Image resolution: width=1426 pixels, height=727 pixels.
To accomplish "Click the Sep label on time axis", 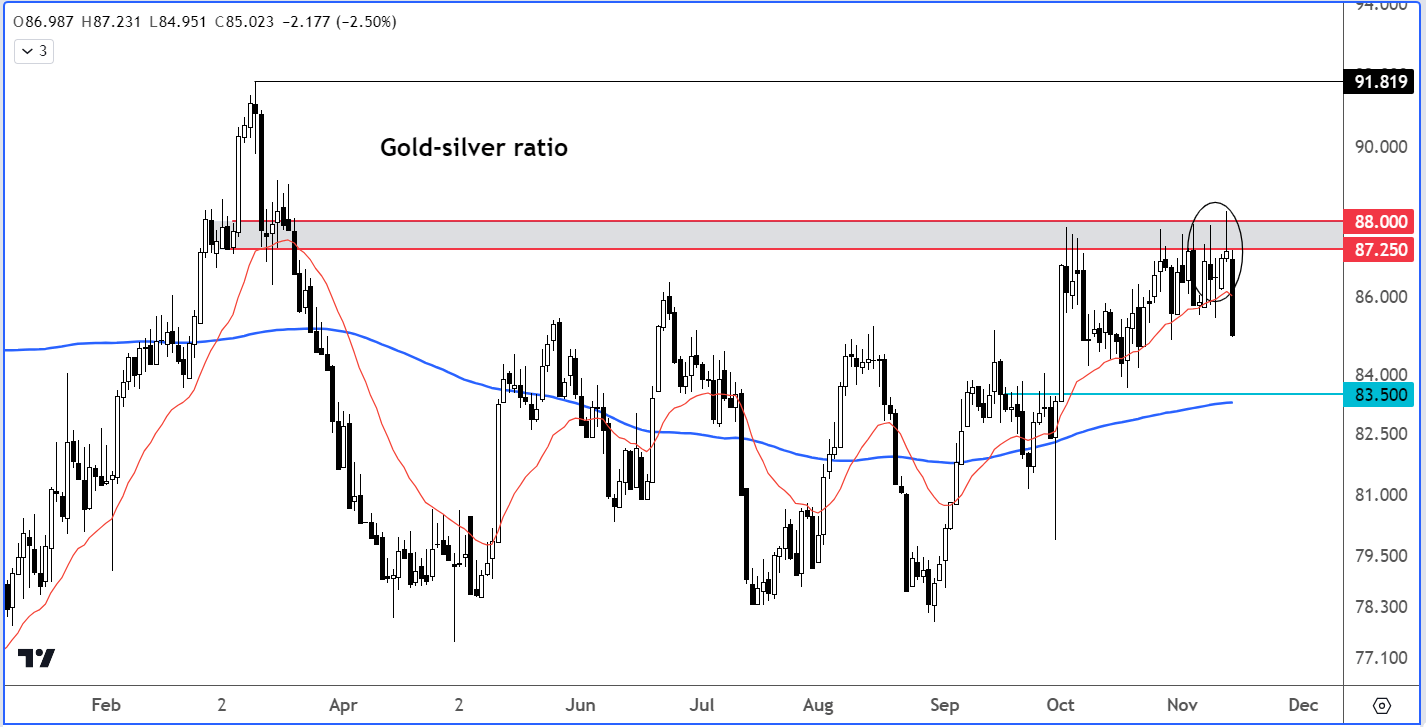I will coord(944,705).
